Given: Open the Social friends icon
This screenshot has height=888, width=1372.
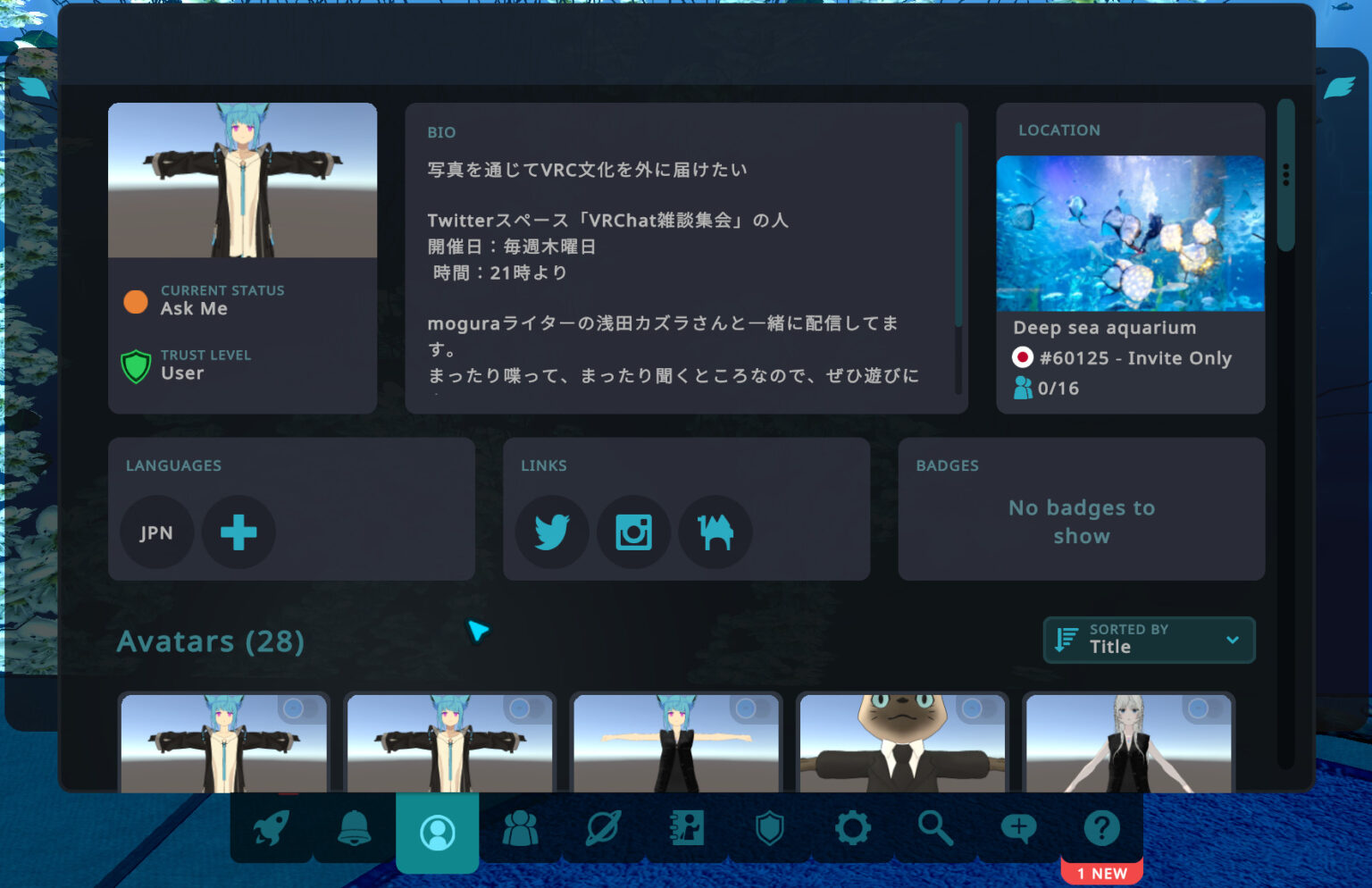Looking at the screenshot, I should click(521, 829).
